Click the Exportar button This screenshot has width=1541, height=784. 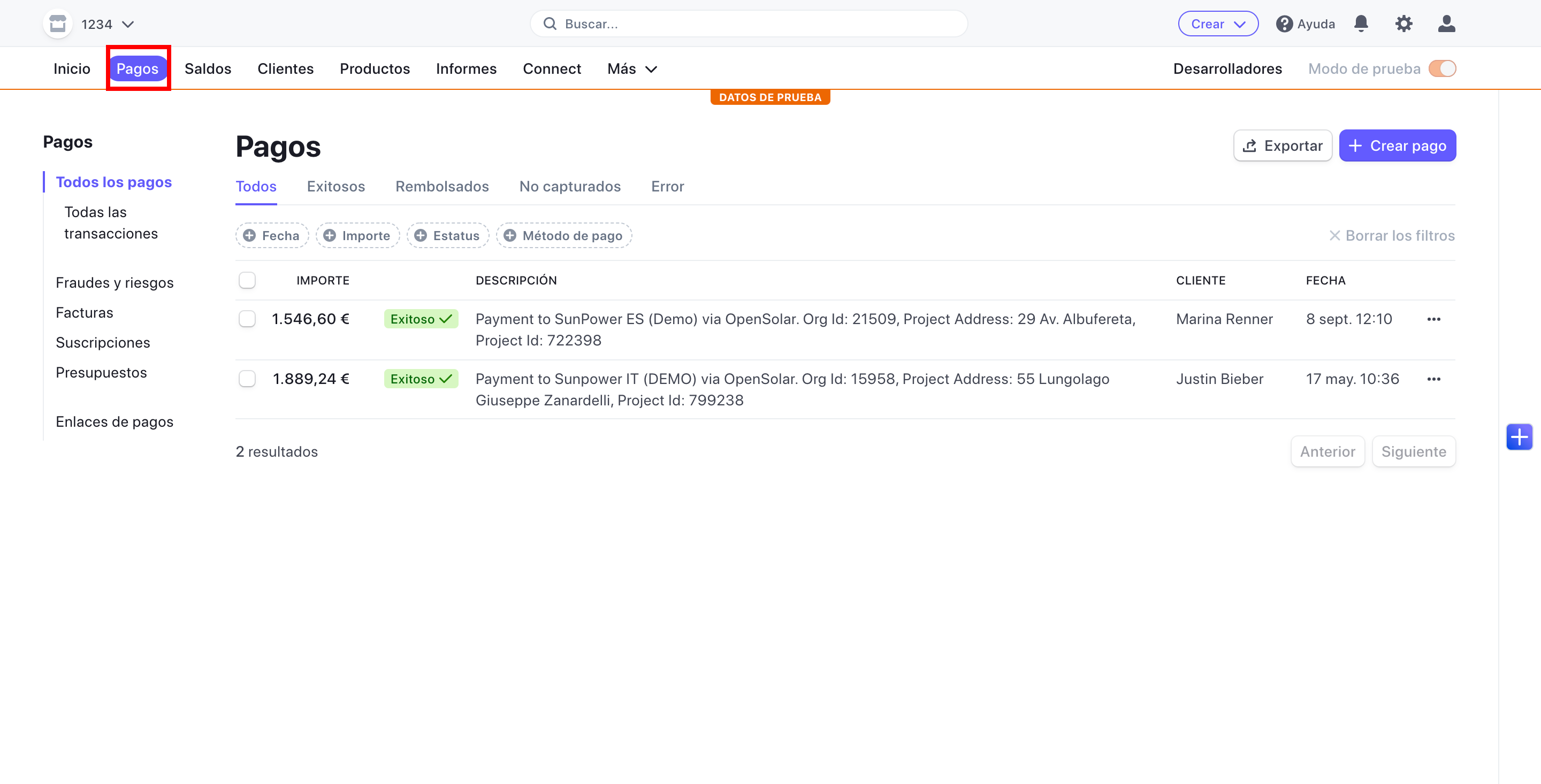coord(1283,146)
